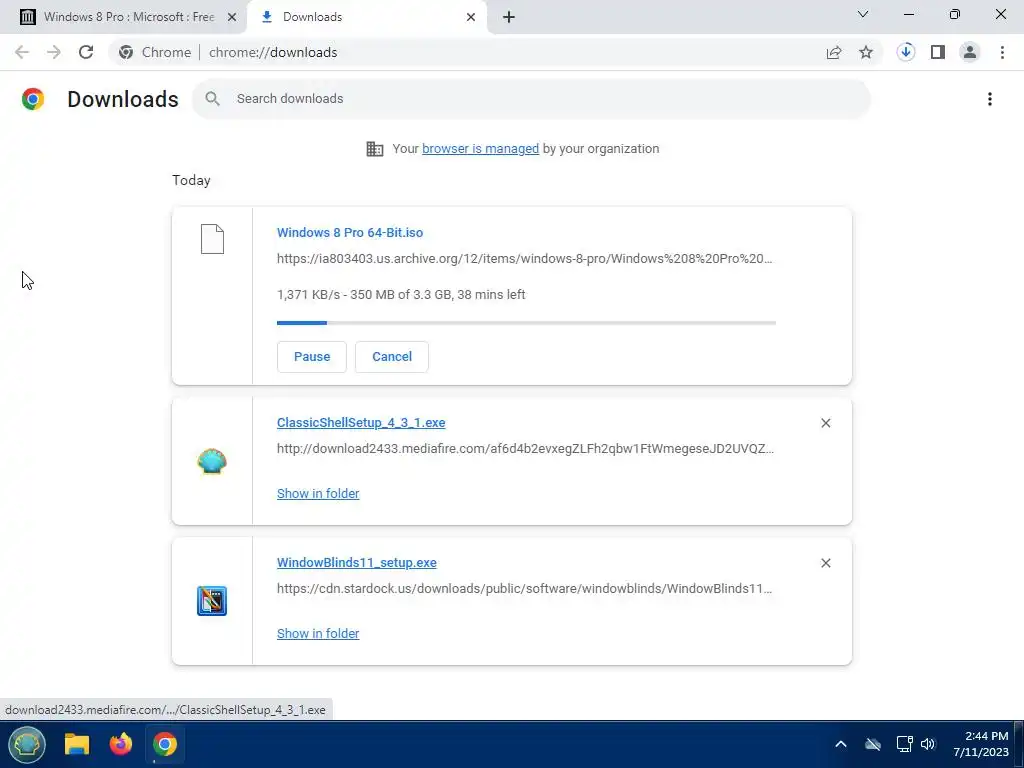Open the tab search chevron

point(863,14)
